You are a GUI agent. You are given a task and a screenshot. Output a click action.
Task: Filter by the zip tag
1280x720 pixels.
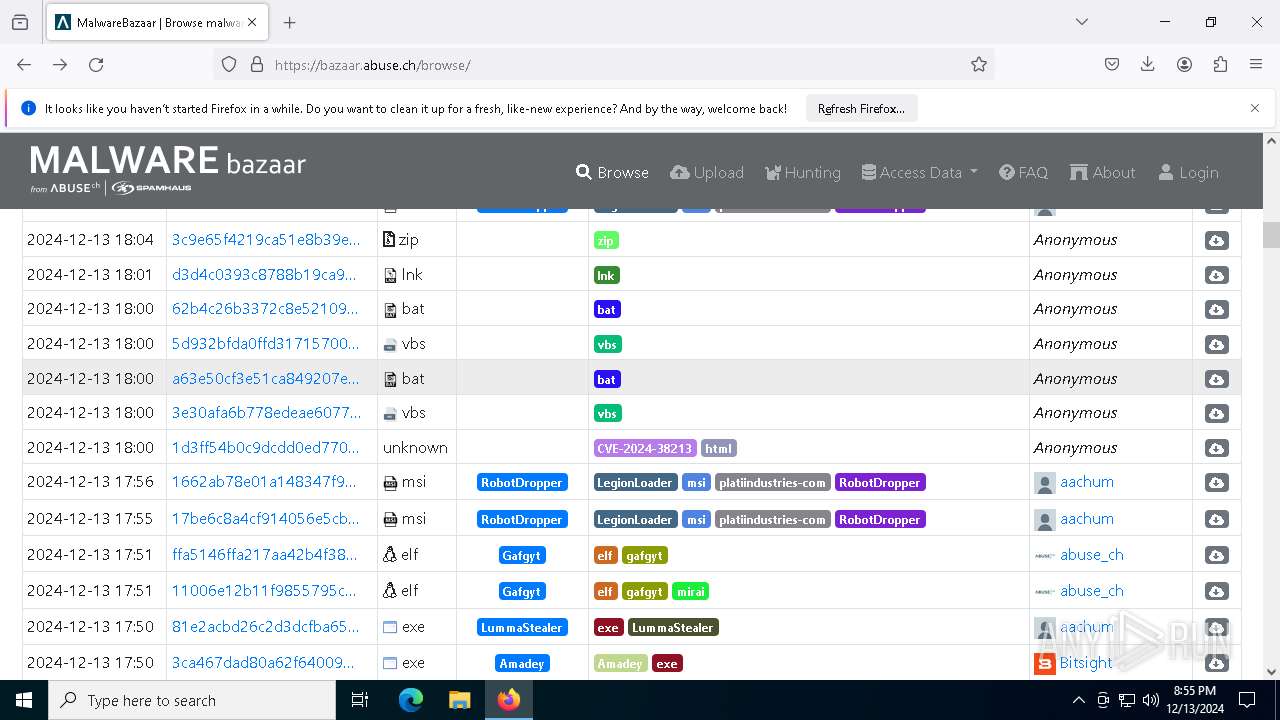click(606, 241)
